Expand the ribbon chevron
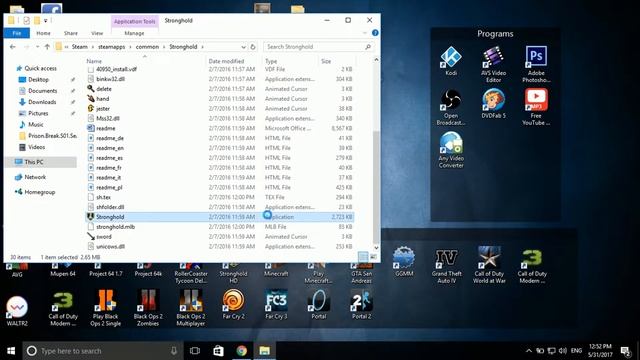Viewport: 640px width, 360px height. click(x=365, y=33)
